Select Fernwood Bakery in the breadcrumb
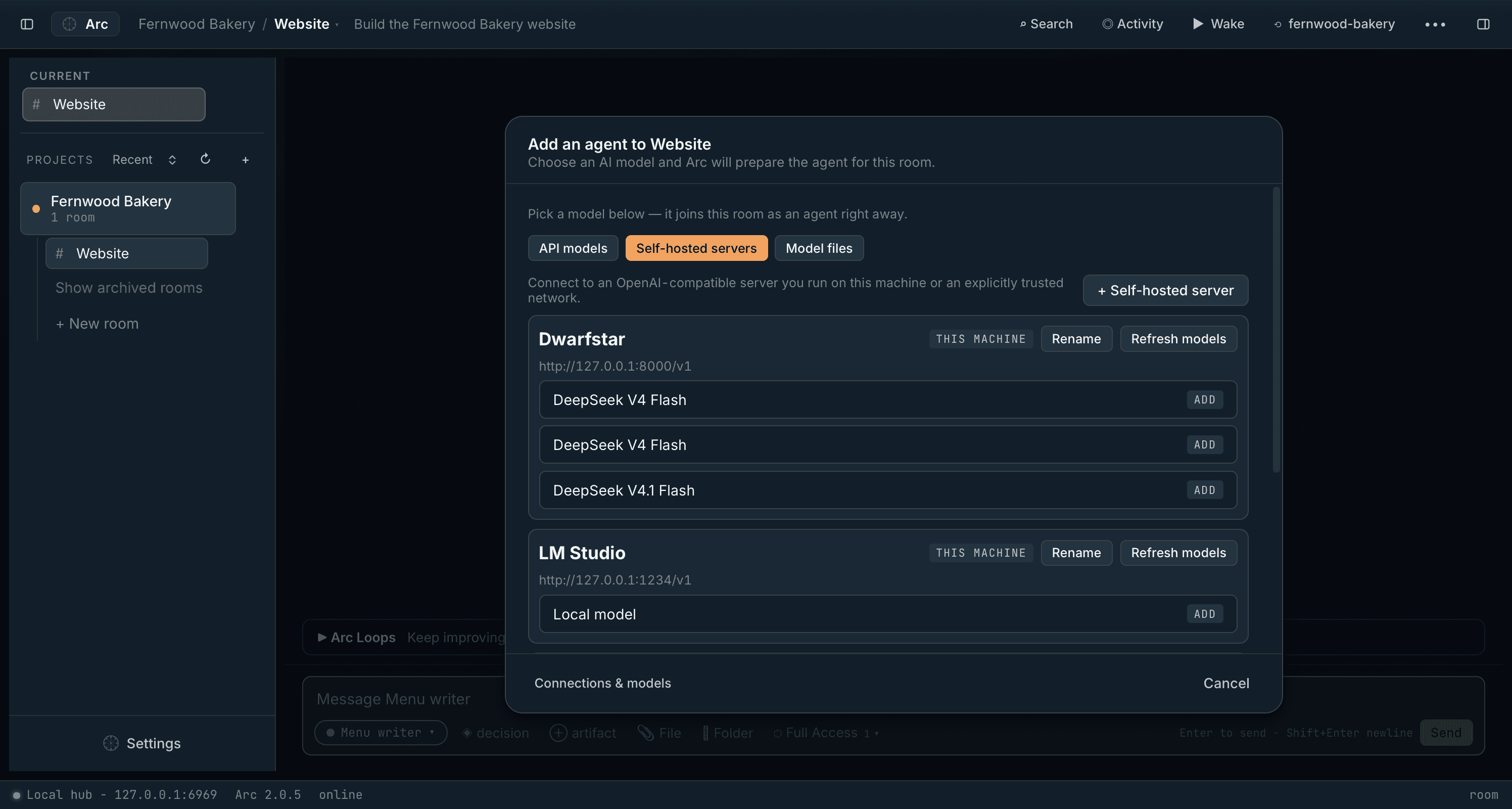This screenshot has height=809, width=1512. click(x=197, y=24)
